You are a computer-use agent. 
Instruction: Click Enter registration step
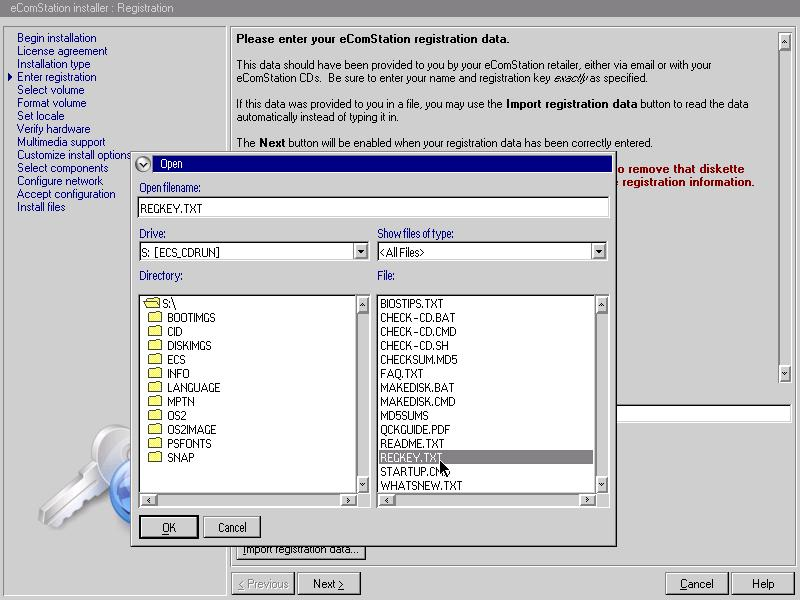[x=57, y=77]
